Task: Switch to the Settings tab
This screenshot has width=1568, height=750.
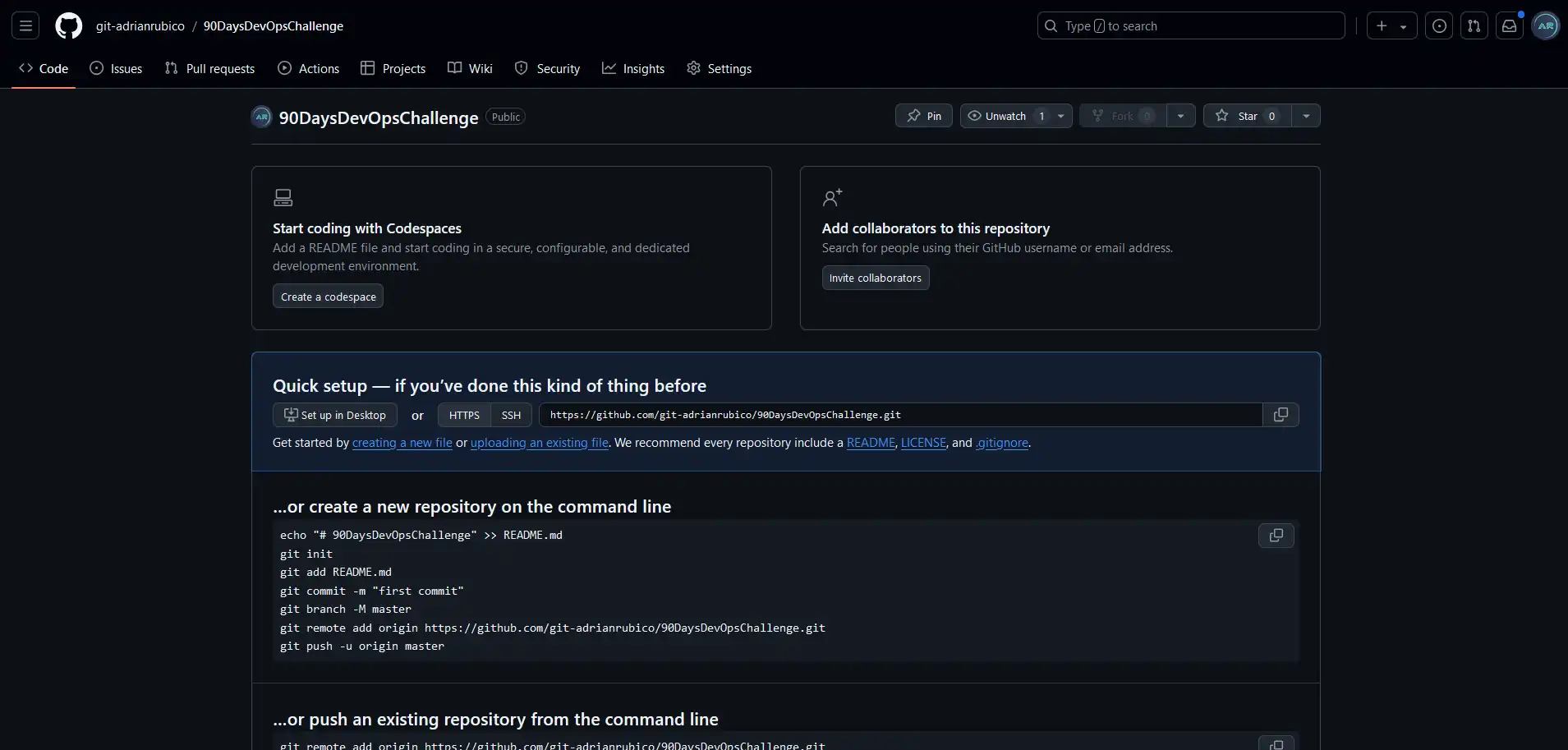Action: pyautogui.click(x=720, y=69)
